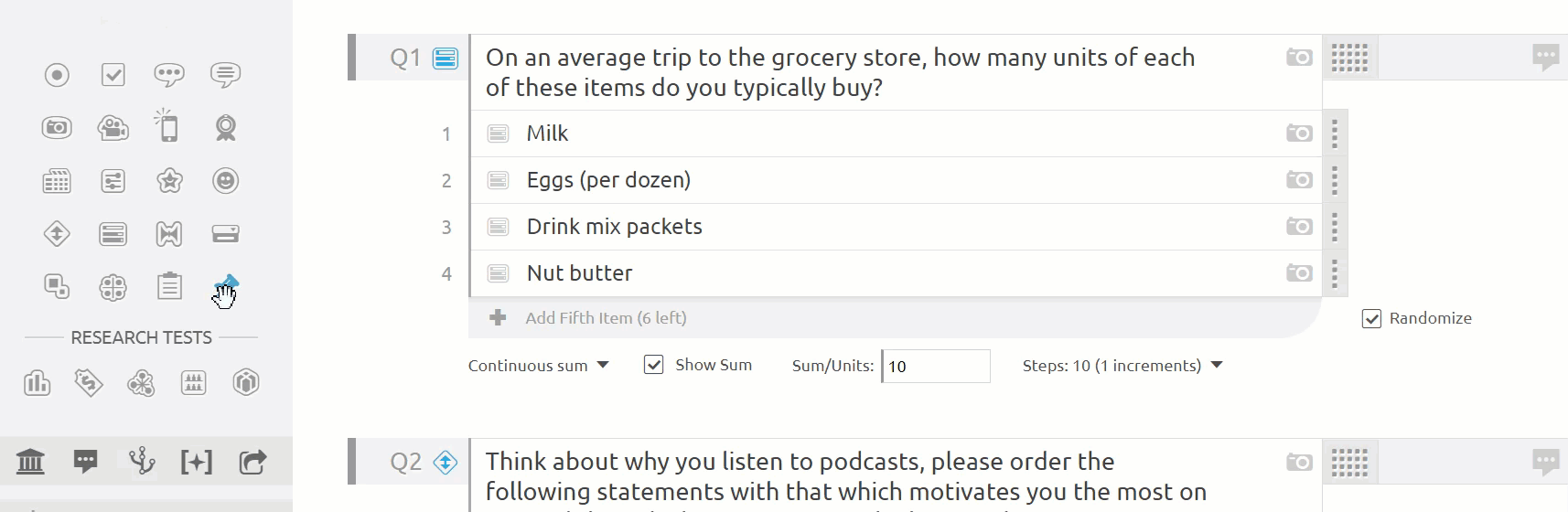The image size is (1568, 512).
Task: Select the radio button question type icon
Action: coord(57,75)
